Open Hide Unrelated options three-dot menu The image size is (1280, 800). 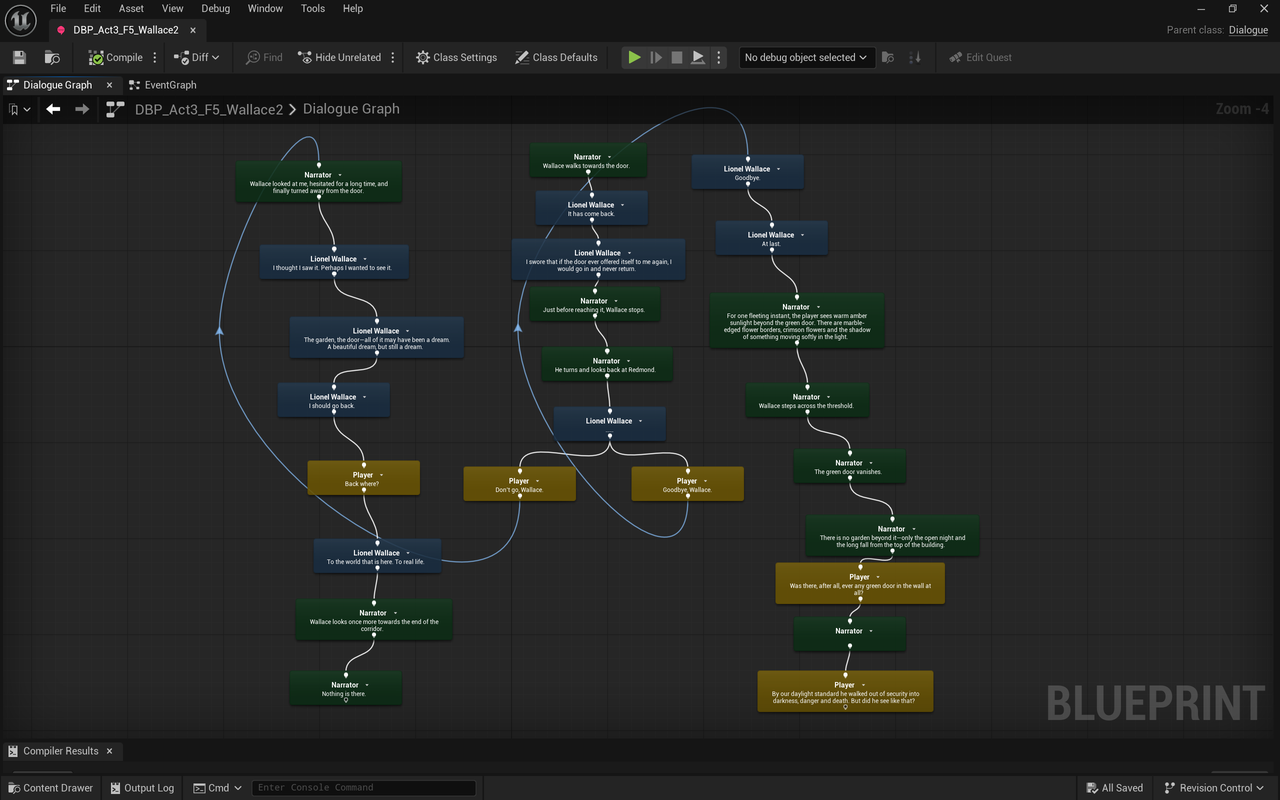click(393, 57)
